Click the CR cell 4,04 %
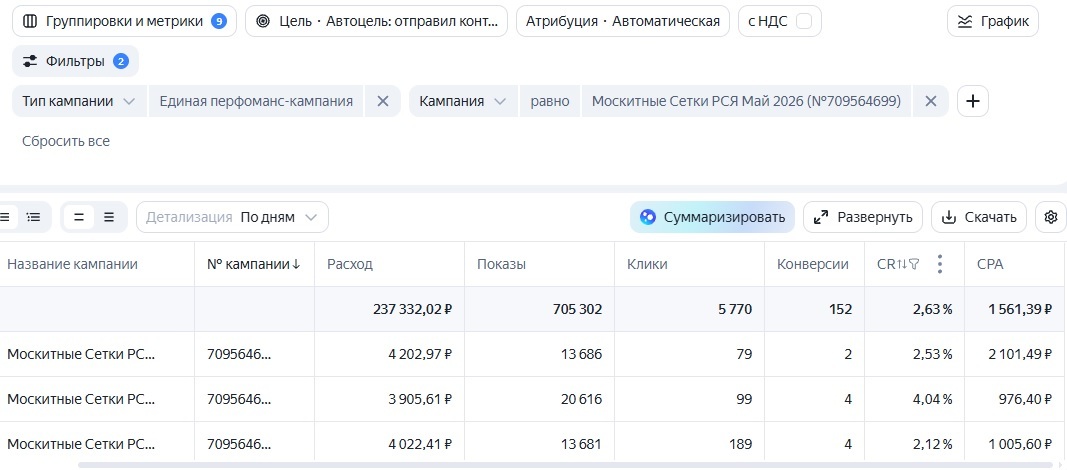This screenshot has width=1067, height=470. (x=932, y=399)
